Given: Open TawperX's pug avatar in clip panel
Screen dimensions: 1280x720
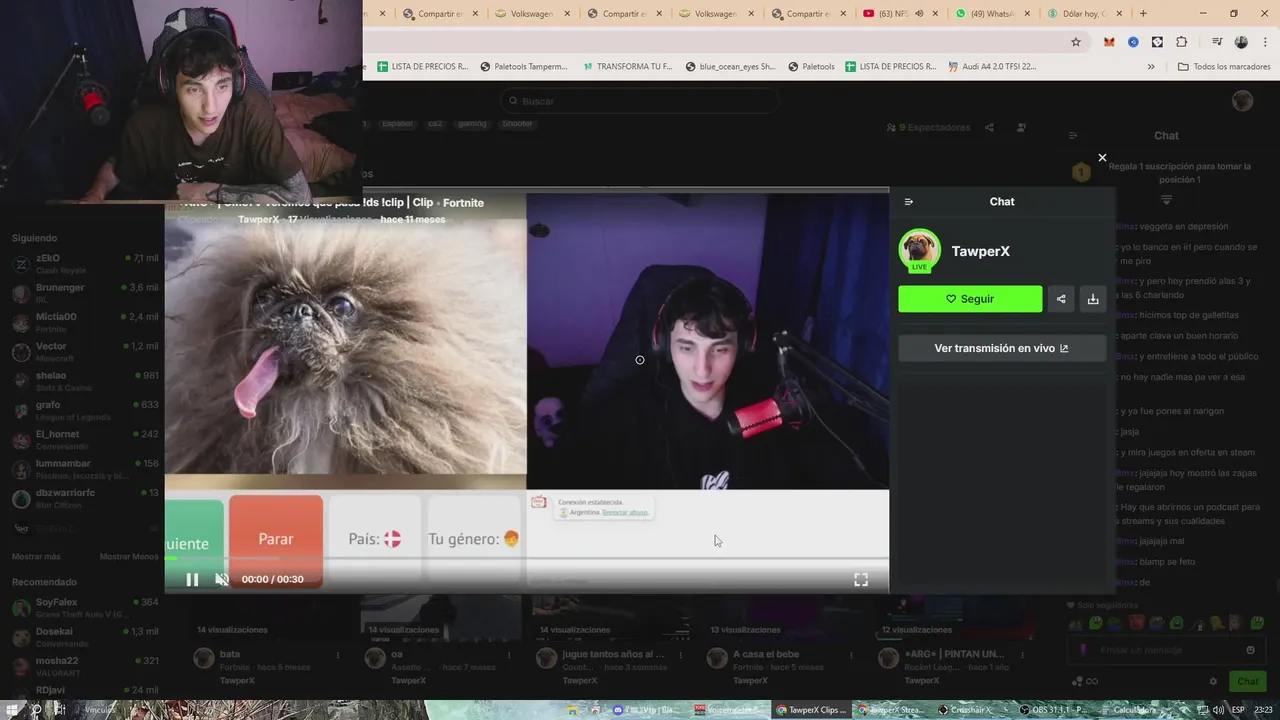Looking at the screenshot, I should (919, 250).
